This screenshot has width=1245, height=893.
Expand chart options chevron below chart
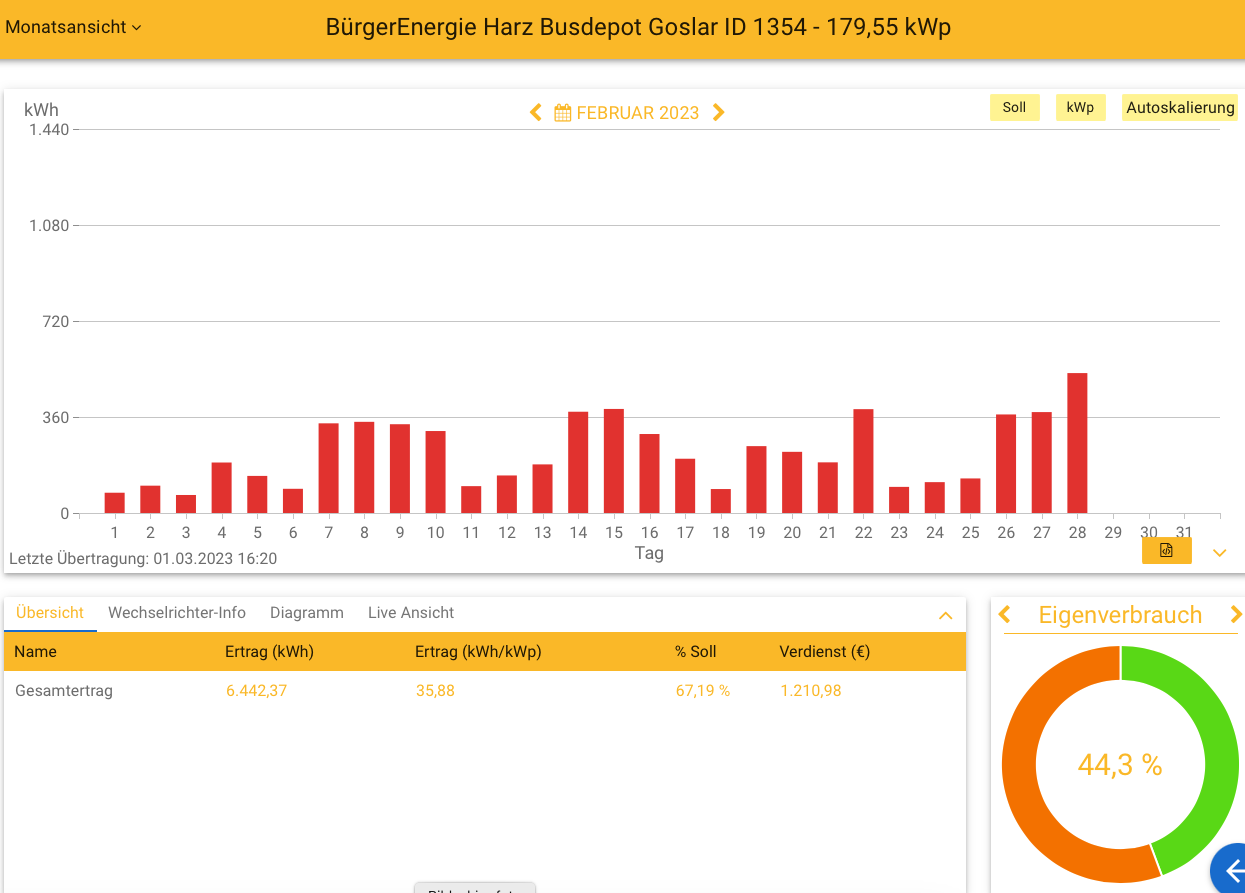(x=1219, y=553)
